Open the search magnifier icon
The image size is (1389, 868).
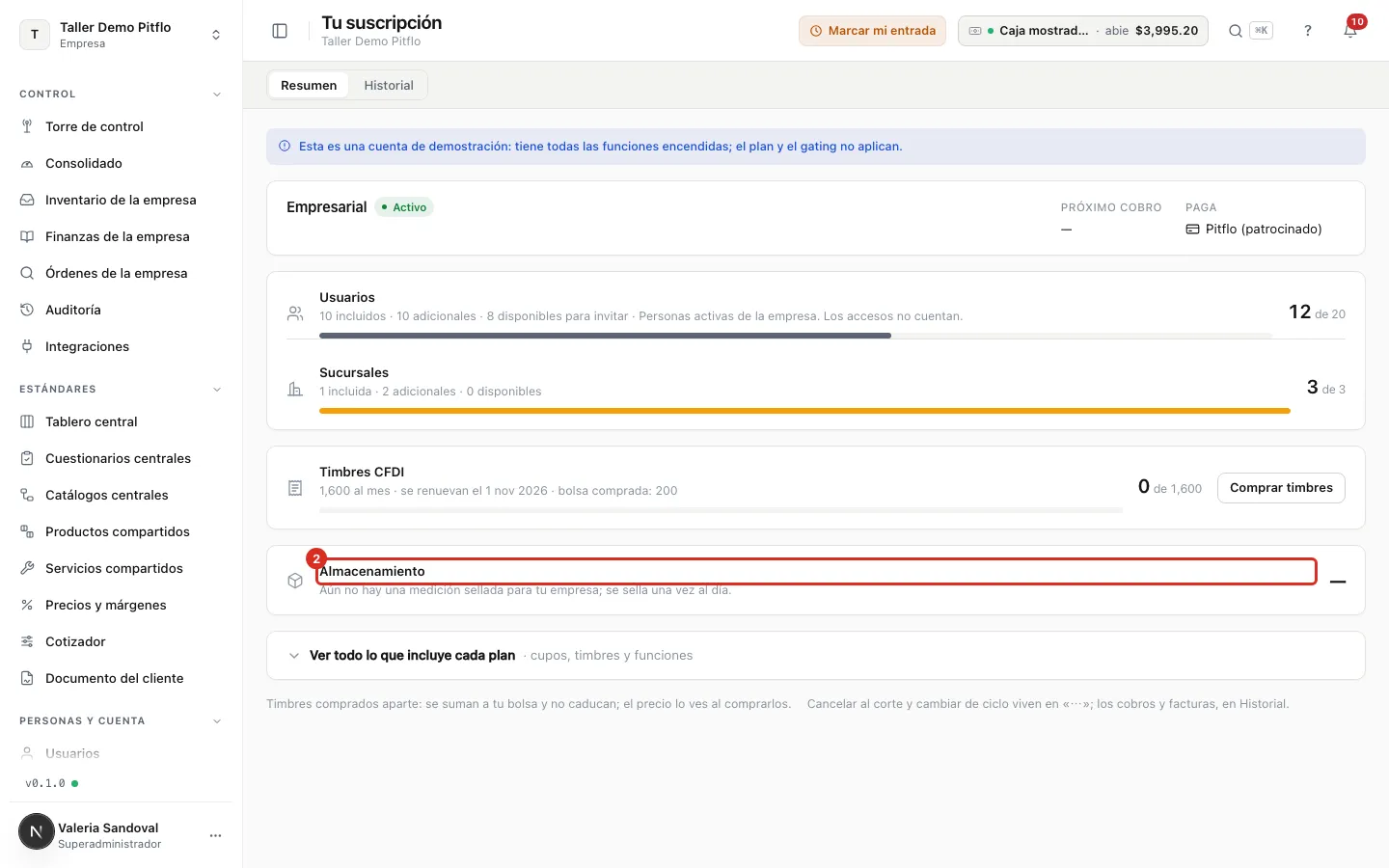click(x=1235, y=31)
